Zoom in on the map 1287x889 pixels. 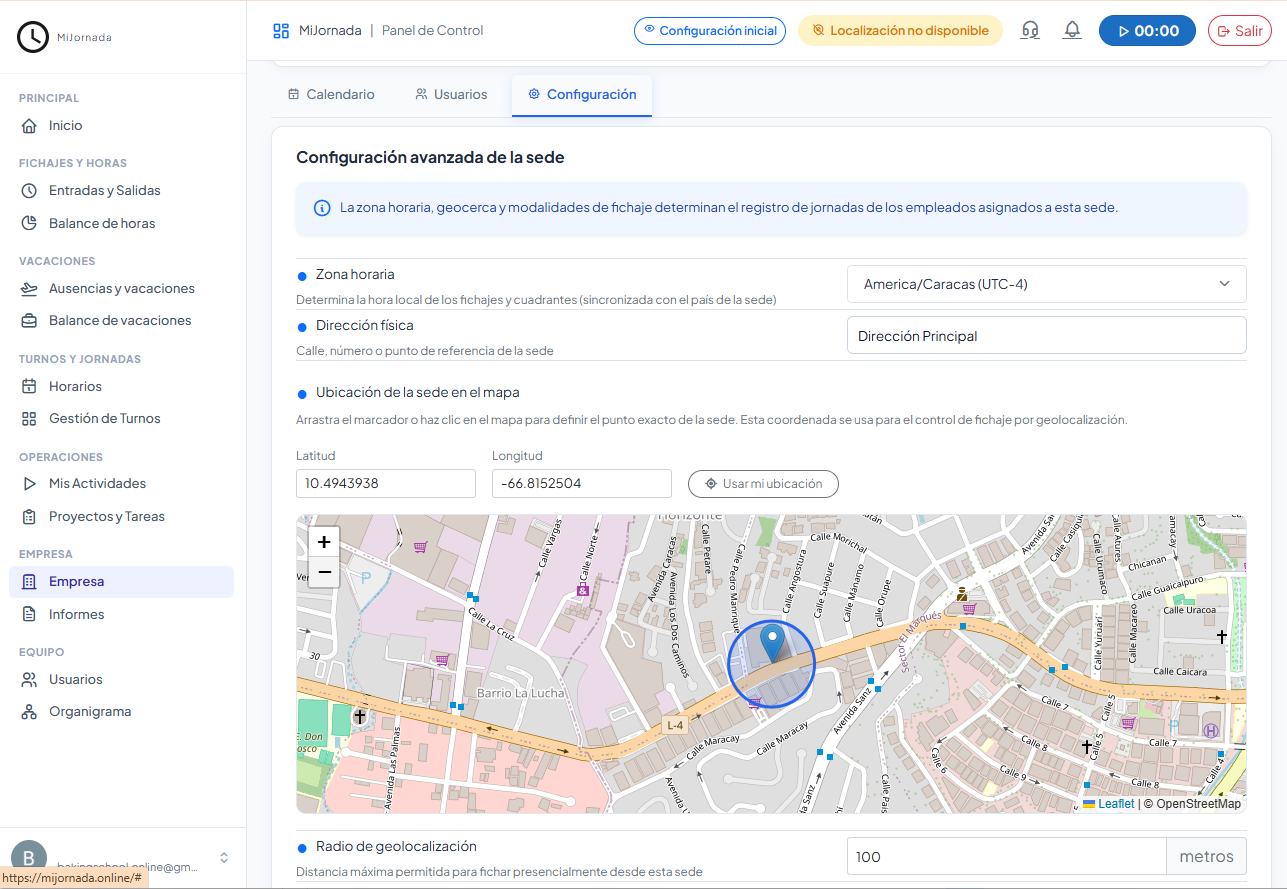click(324, 542)
